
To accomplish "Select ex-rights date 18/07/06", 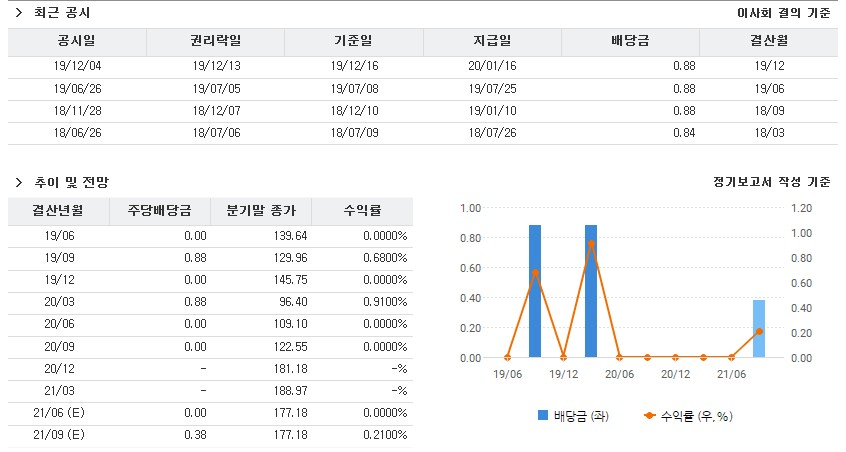I will [216, 133].
